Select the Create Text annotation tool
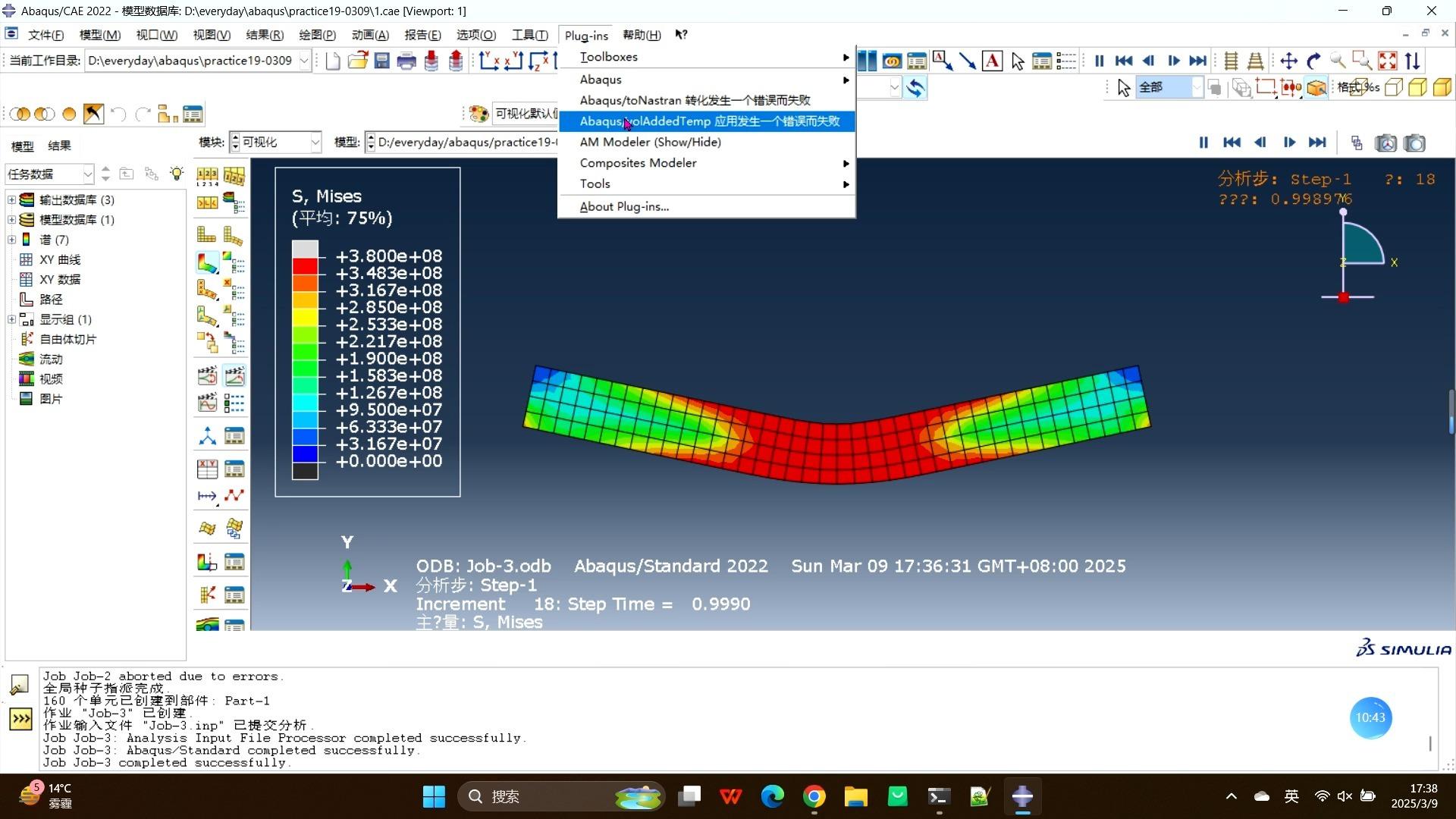1456x819 pixels. click(x=992, y=61)
